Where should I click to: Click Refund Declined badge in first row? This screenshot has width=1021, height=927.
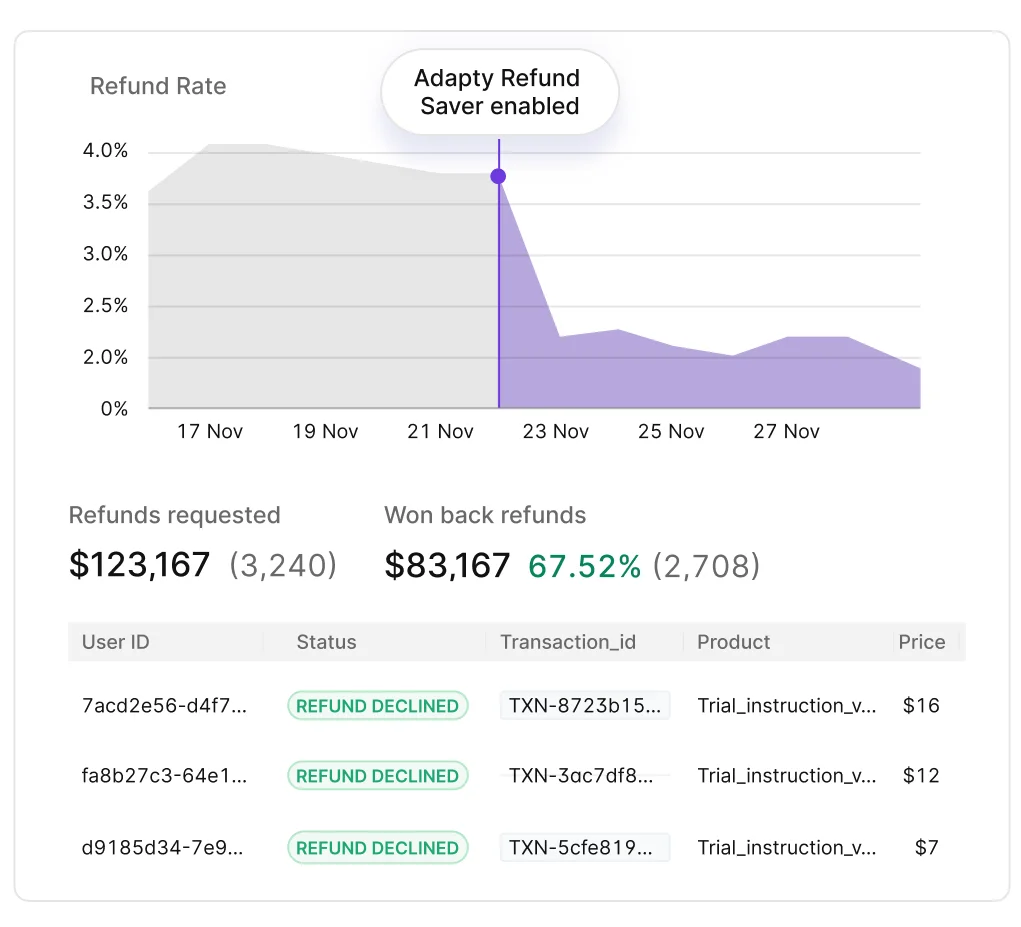pos(377,705)
